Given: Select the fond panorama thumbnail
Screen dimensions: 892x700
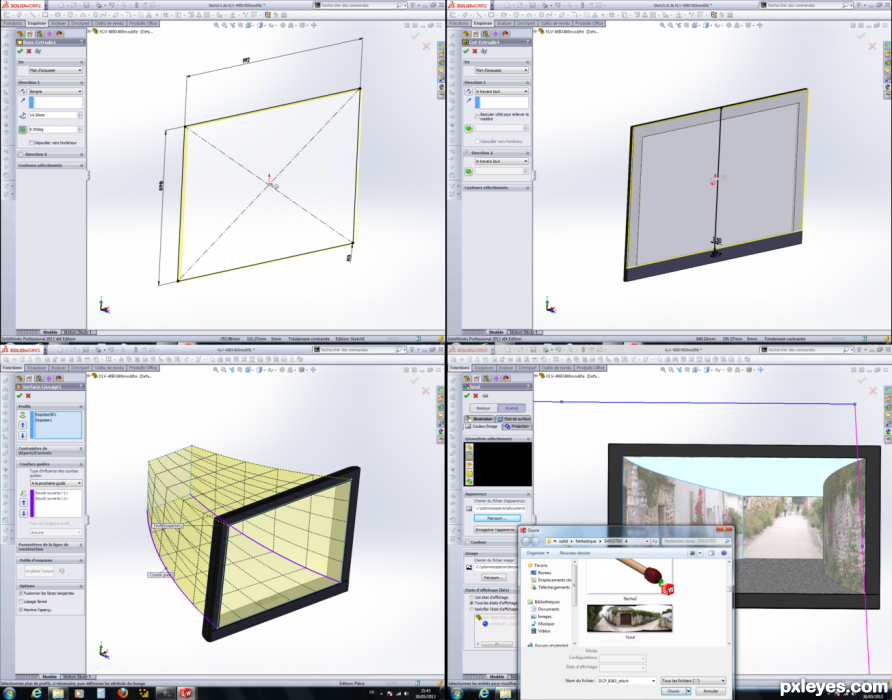Looking at the screenshot, I should click(629, 619).
